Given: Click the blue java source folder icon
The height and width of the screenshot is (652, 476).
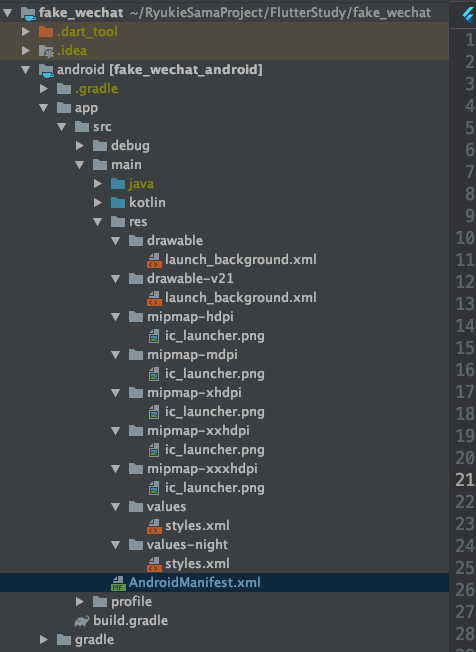Looking at the screenshot, I should [118, 184].
